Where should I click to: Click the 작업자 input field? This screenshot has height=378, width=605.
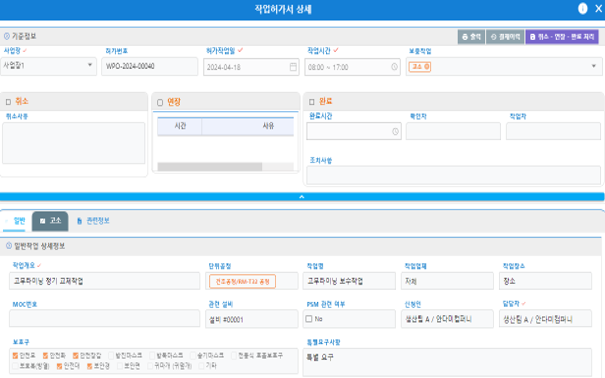click(x=553, y=131)
